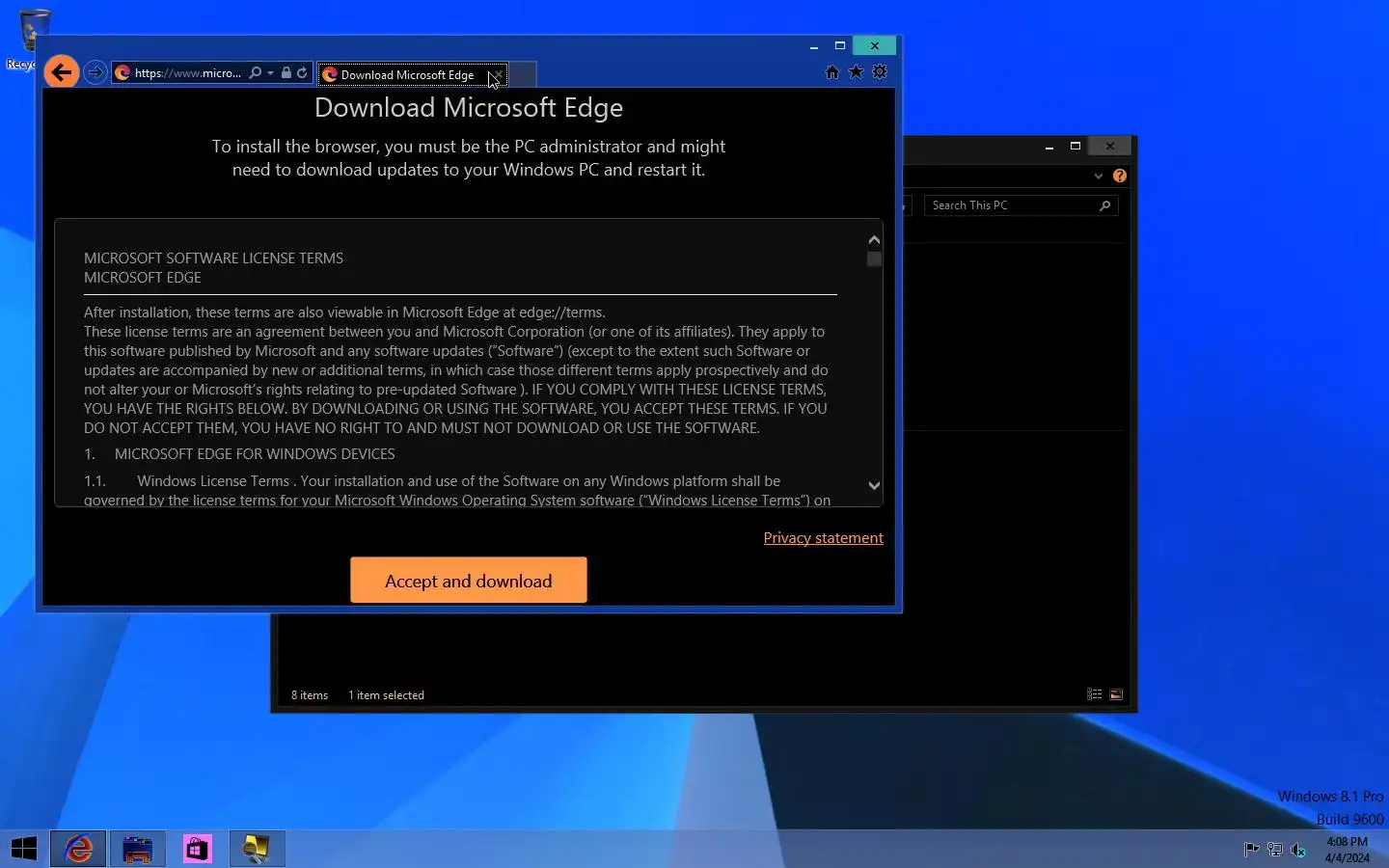
Task: Click the muted volume speaker tray icon
Action: (x=1298, y=850)
